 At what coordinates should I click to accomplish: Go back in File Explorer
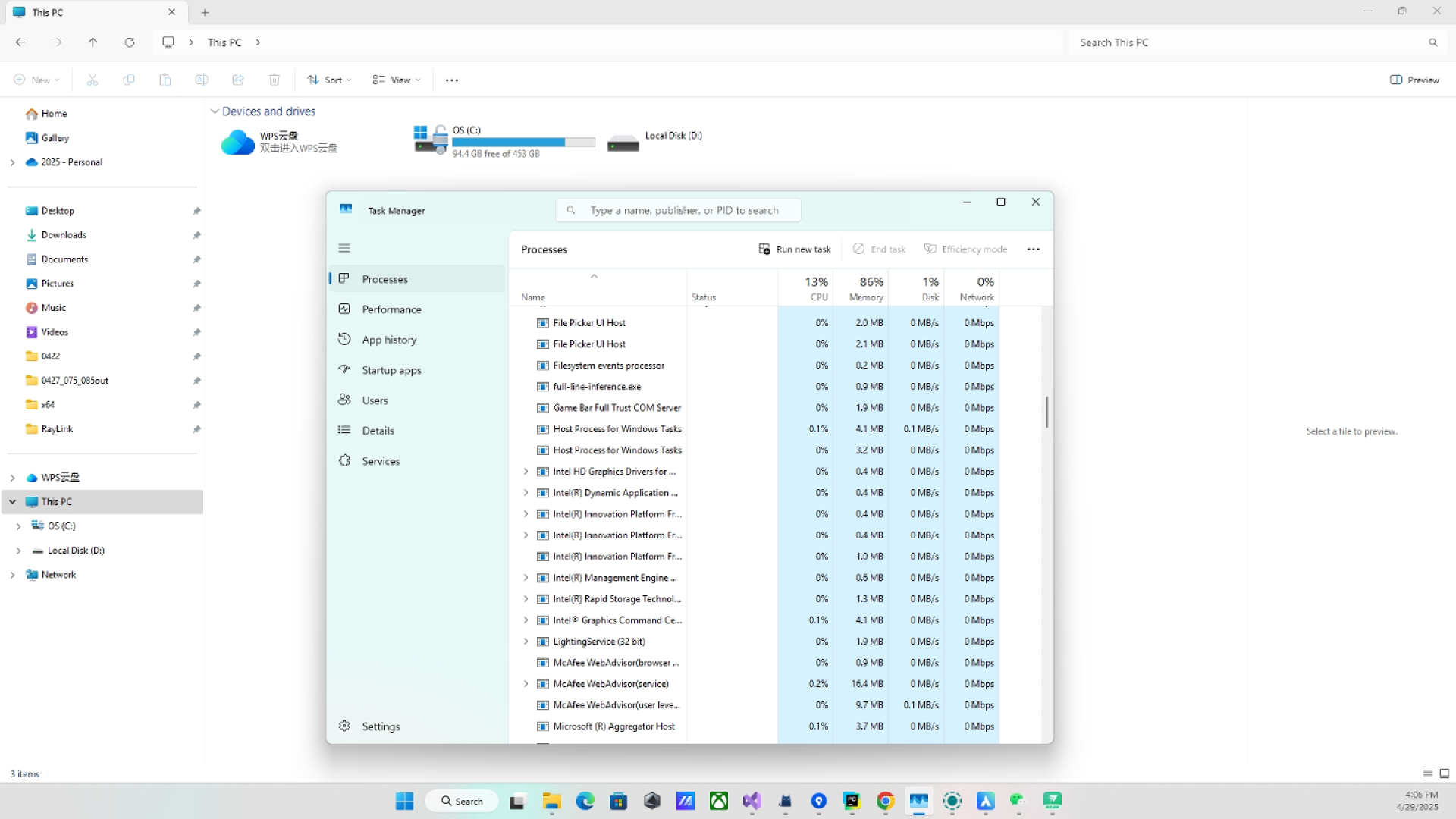coord(20,42)
